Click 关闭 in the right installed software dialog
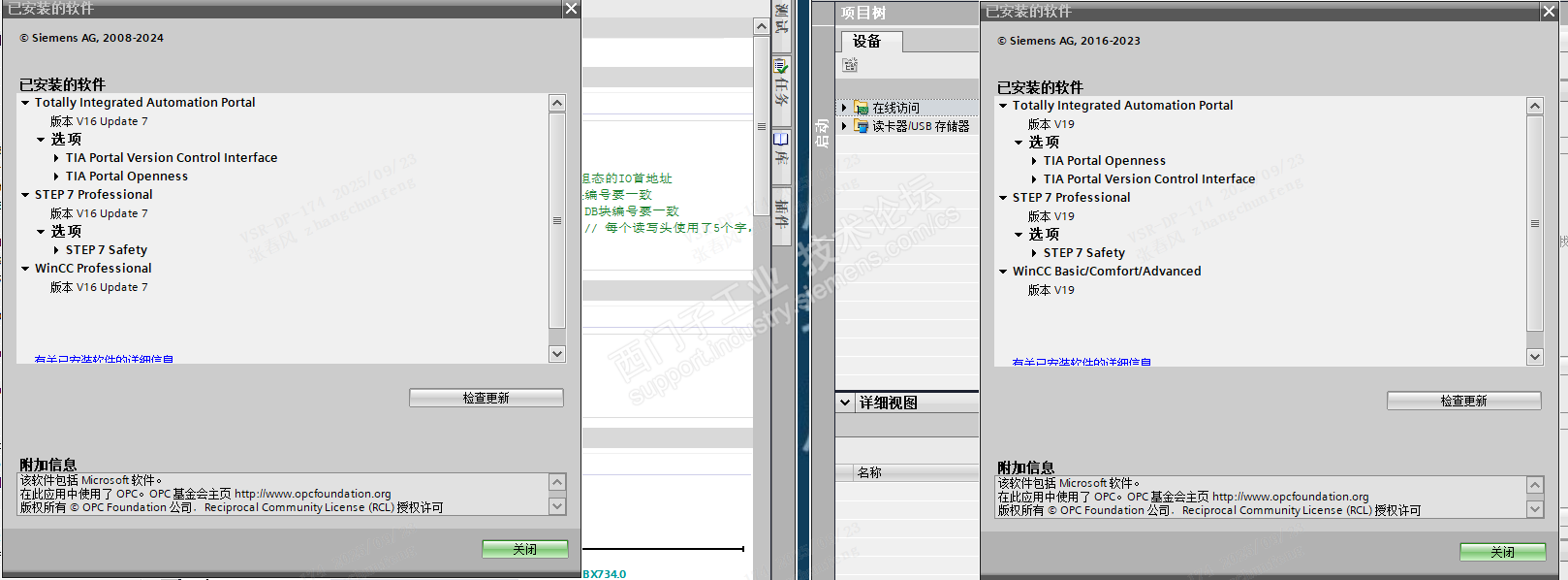Screen dimensions: 1568x580 [x=1502, y=552]
